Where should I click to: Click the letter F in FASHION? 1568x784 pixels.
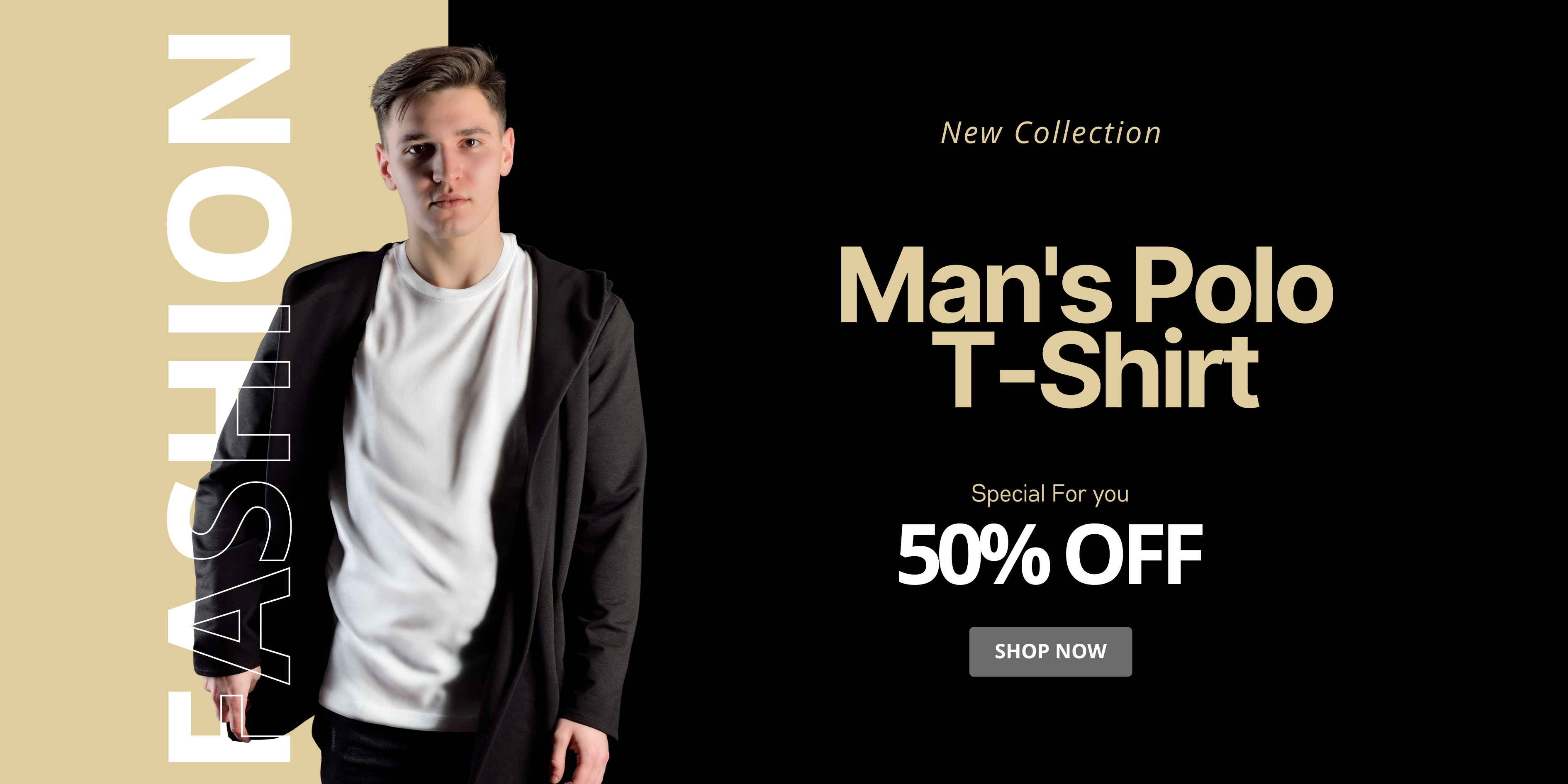pos(229,728)
